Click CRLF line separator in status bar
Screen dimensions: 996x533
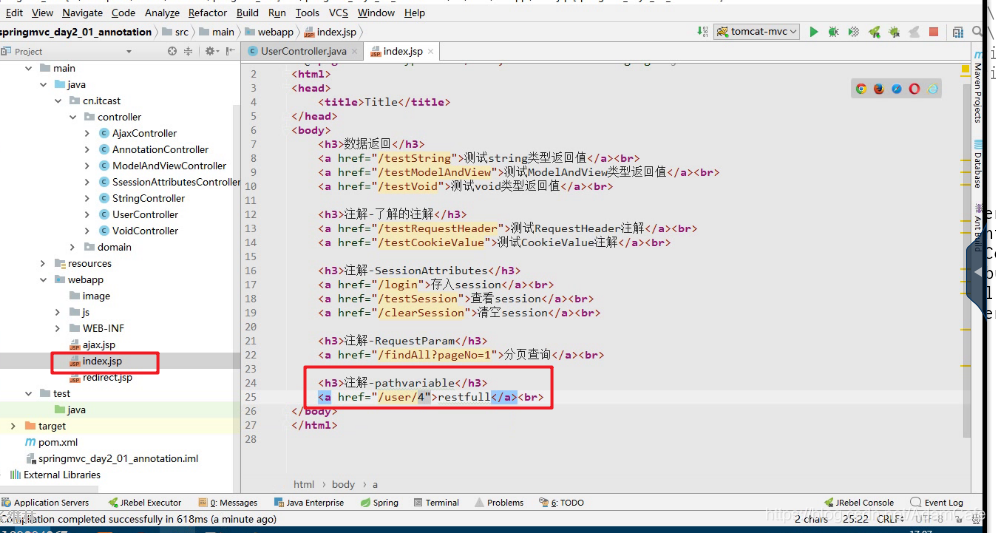pyautogui.click(x=891, y=519)
